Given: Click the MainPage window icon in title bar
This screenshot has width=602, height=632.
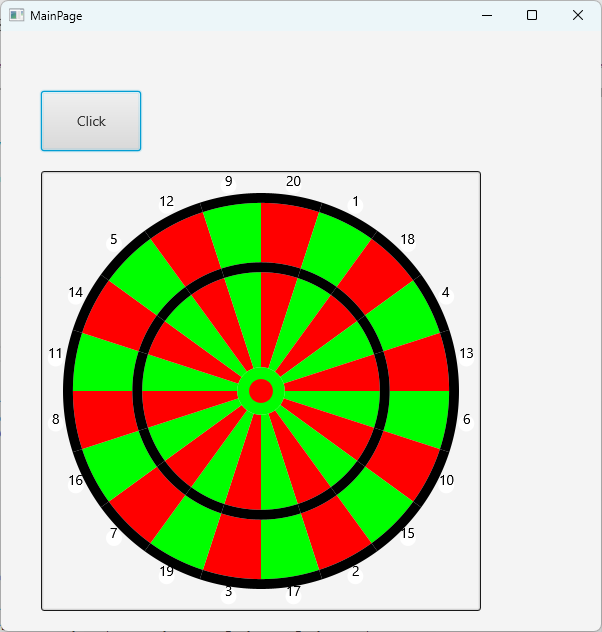Looking at the screenshot, I should pyautogui.click(x=17, y=15).
